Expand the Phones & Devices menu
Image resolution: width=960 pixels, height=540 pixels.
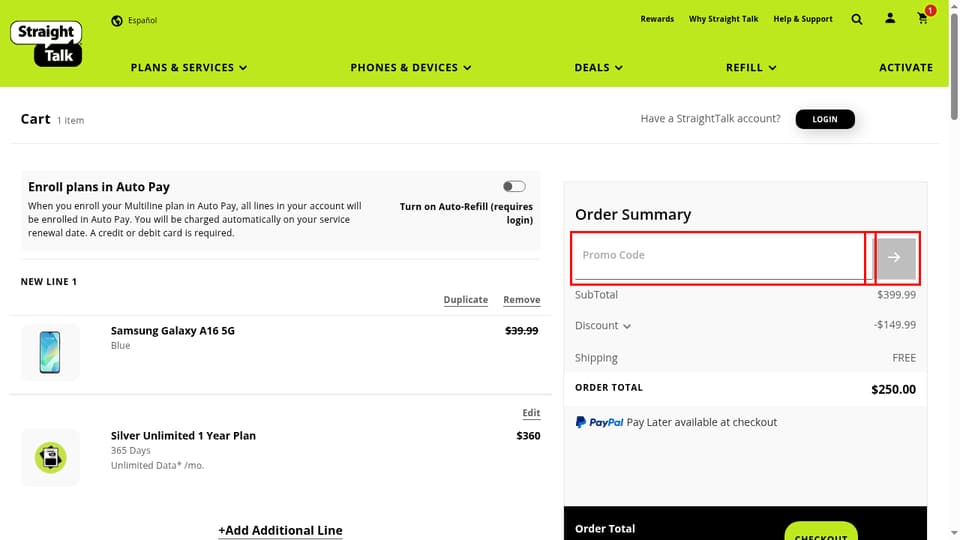[410, 67]
